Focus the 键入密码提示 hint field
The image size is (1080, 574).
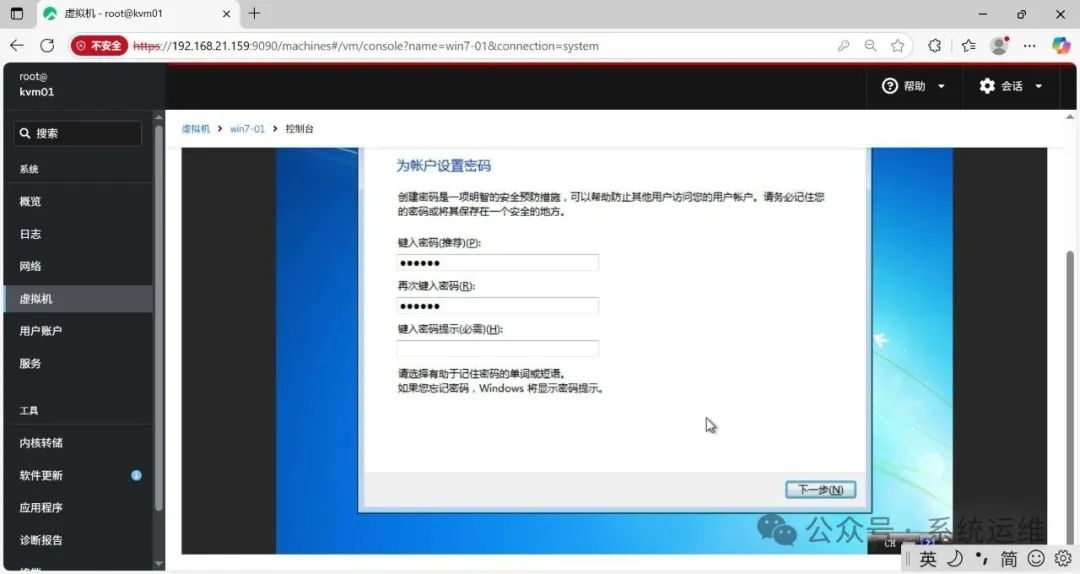click(x=497, y=349)
